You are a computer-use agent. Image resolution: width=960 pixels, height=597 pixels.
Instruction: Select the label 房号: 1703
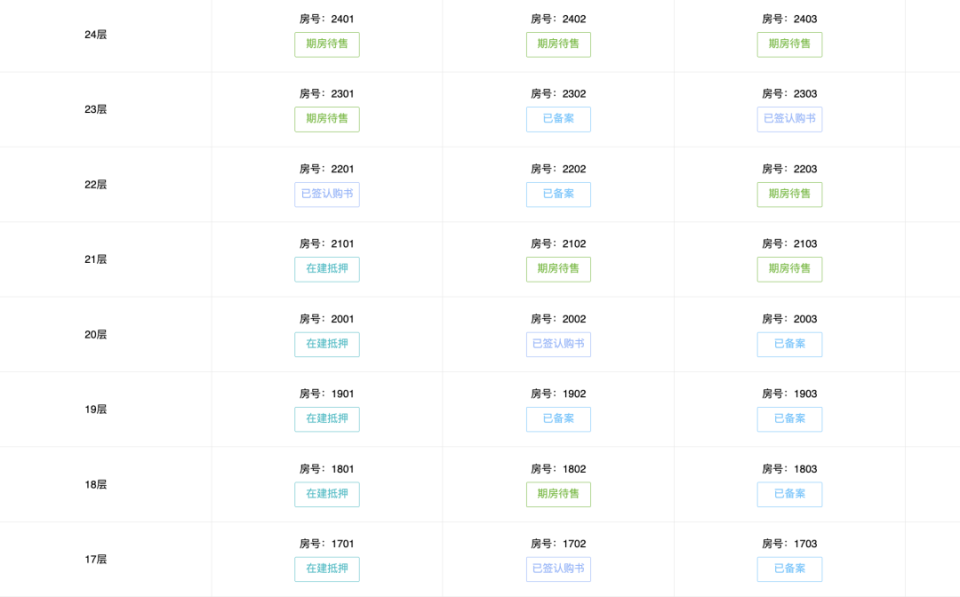coord(790,544)
